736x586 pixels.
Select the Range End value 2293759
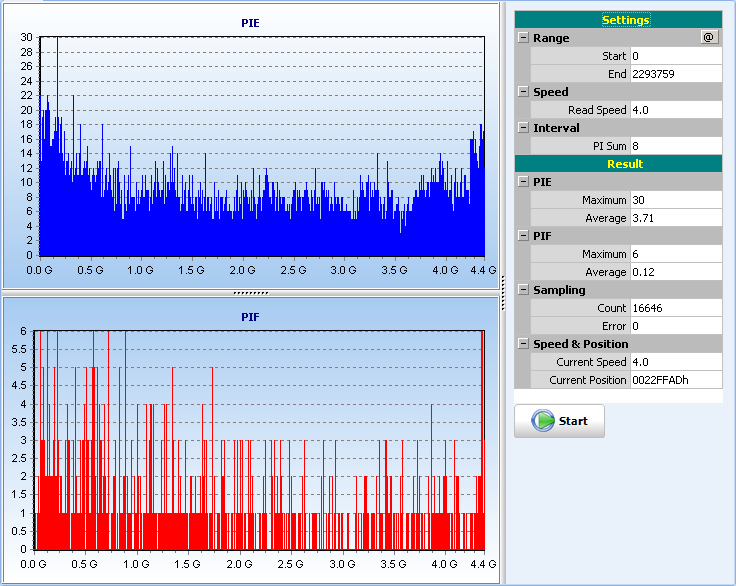[x=675, y=74]
